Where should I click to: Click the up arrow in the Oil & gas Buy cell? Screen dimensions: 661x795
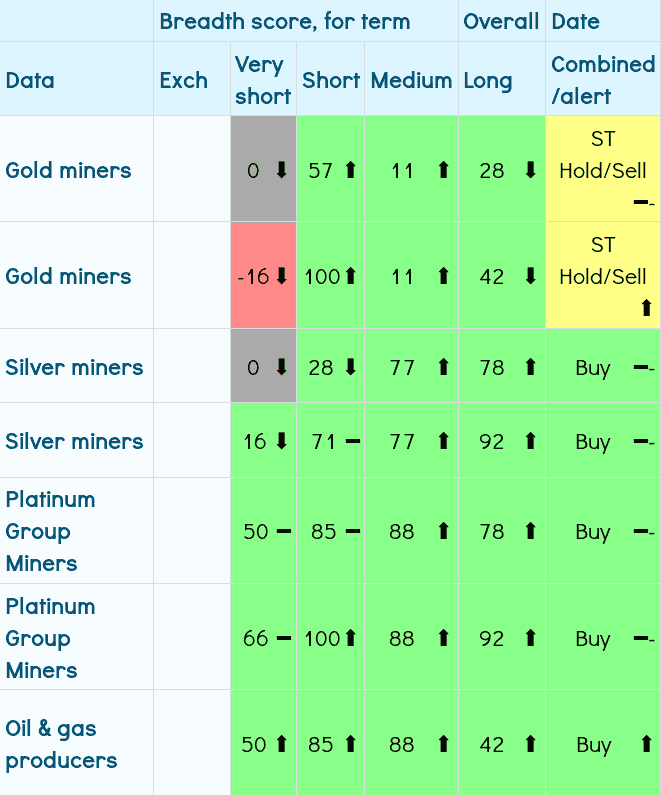click(x=645, y=745)
